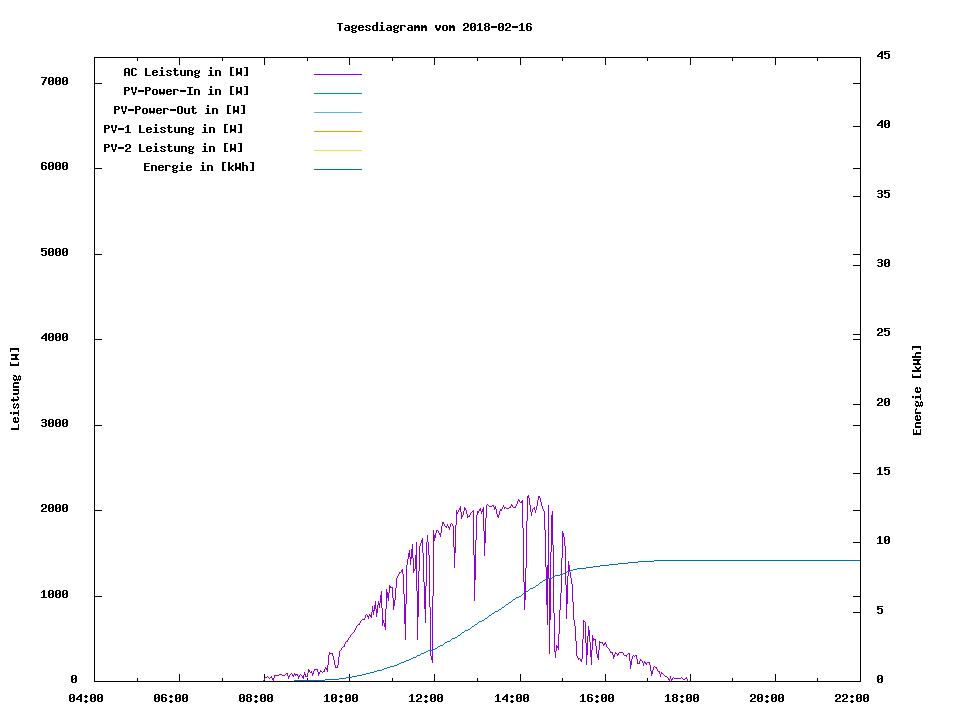960x720 pixels.
Task: Select the 'AC Leistung in [W]' legend label
Action: pyautogui.click(x=186, y=72)
